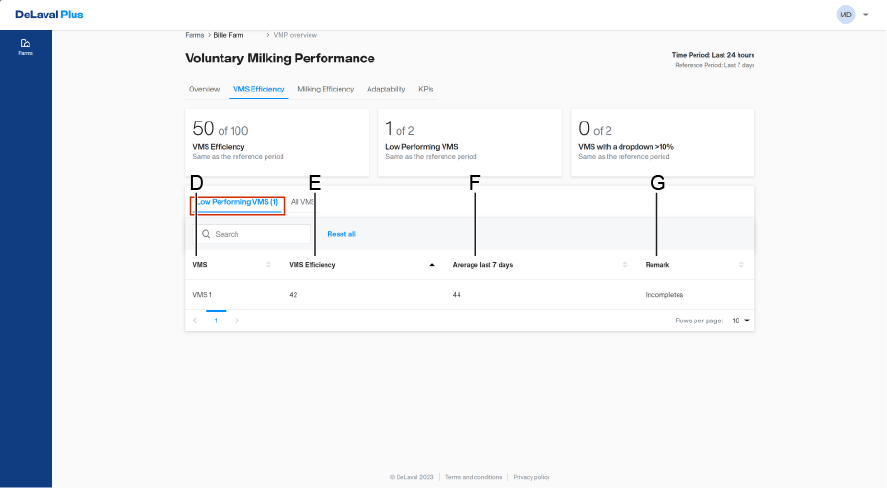Show the All VMS tab
887x488 pixels.
coord(302,202)
